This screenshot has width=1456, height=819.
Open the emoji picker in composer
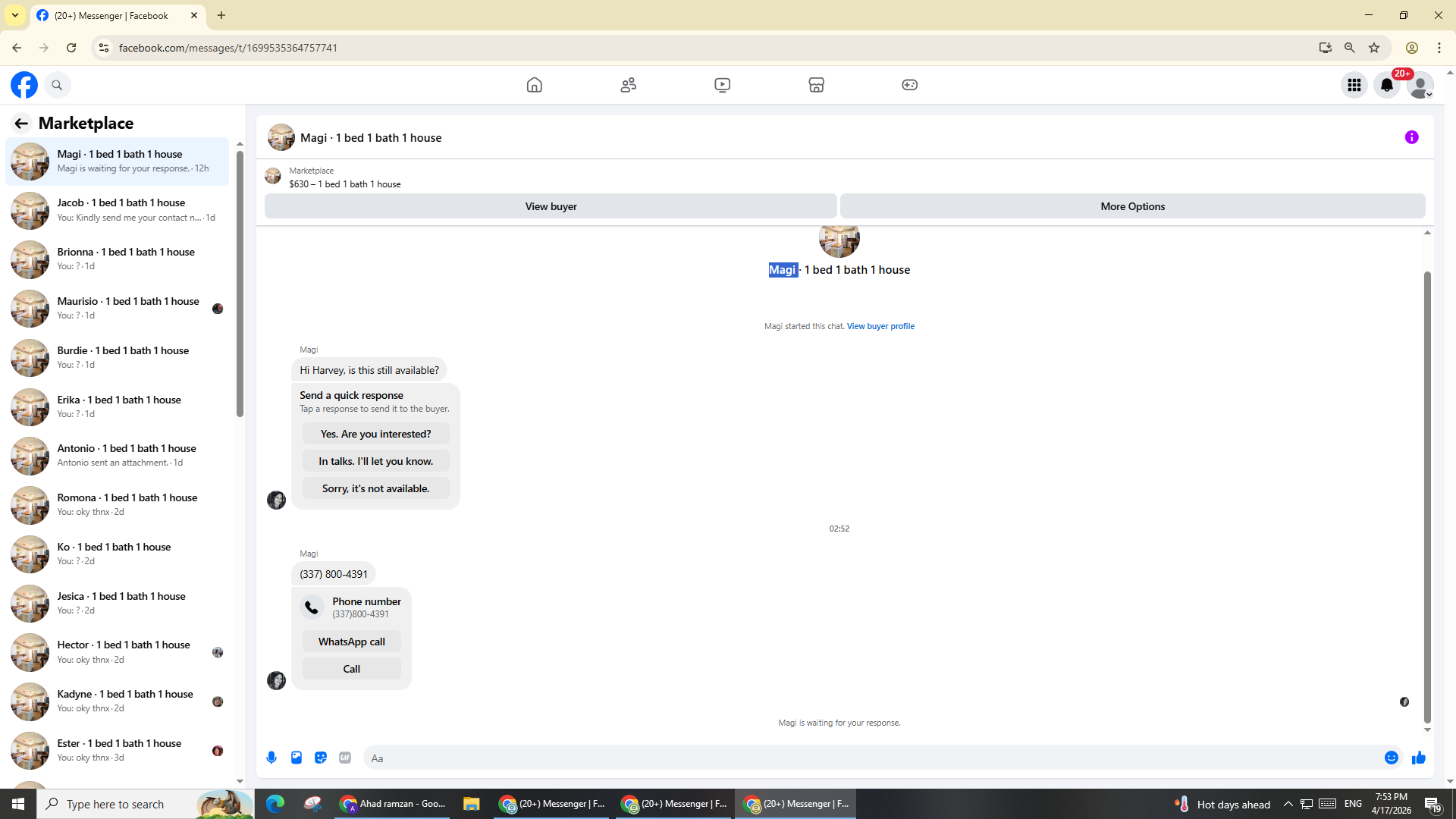click(1391, 758)
